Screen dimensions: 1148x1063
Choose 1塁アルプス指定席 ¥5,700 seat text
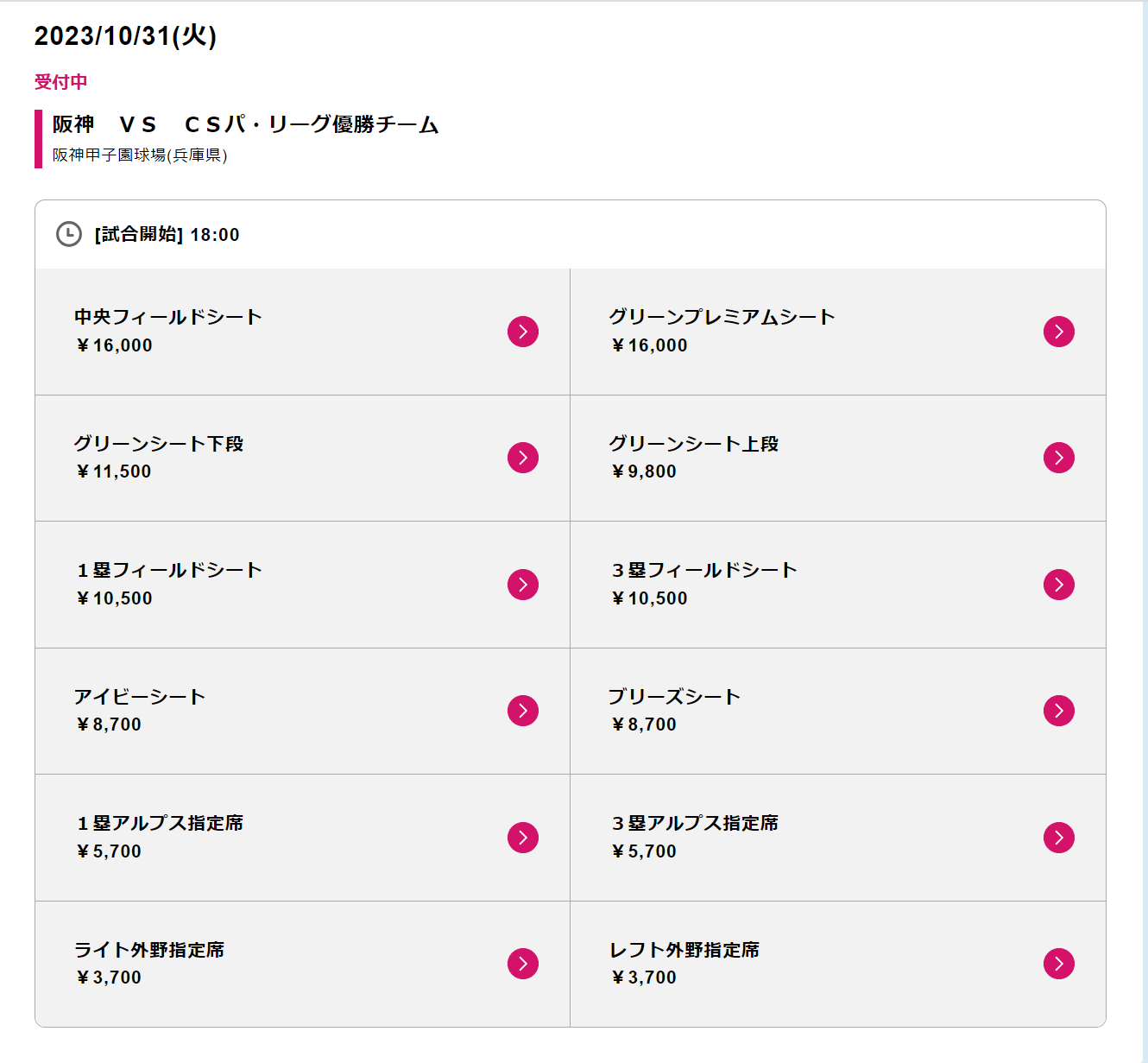click(160, 837)
